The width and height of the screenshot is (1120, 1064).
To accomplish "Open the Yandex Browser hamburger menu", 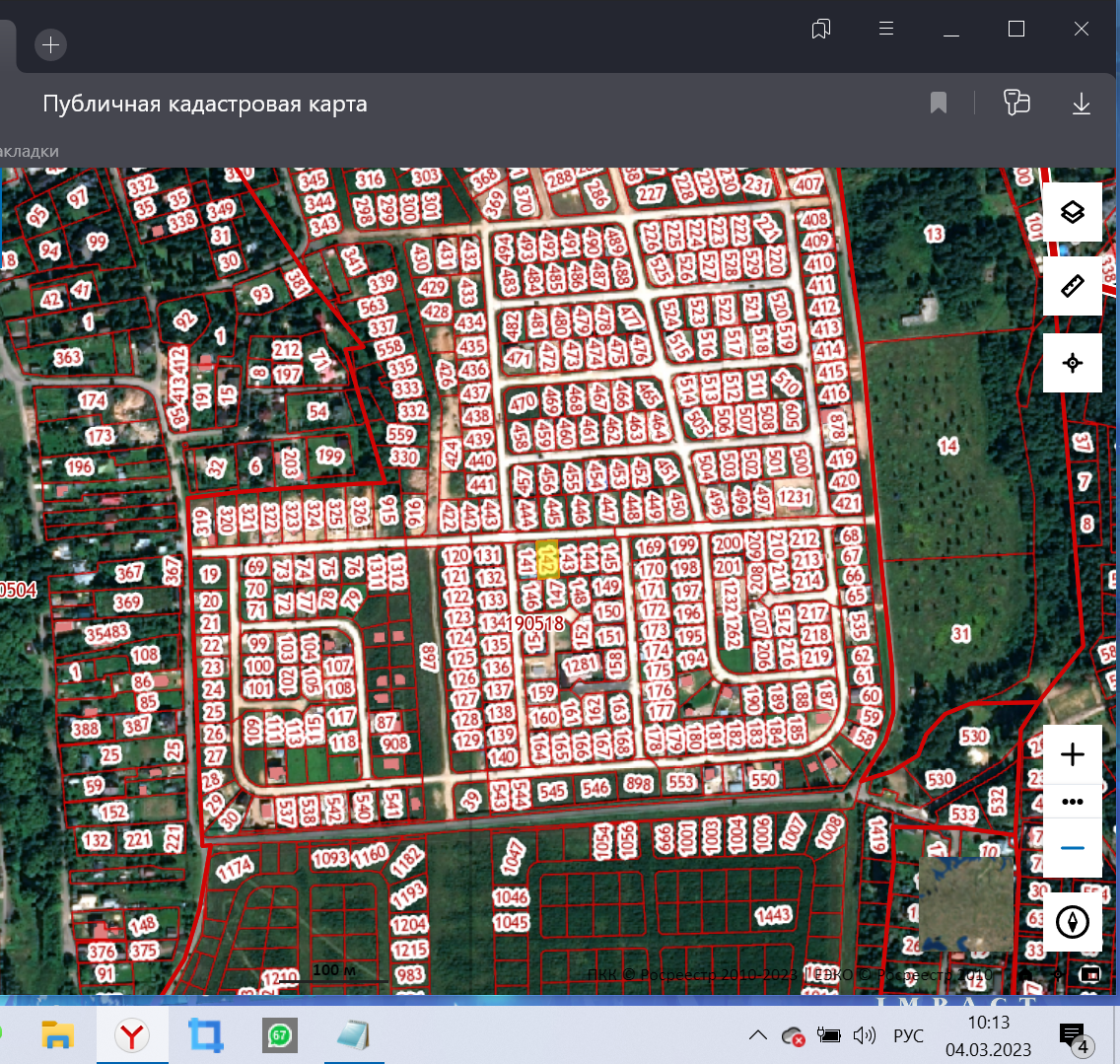I will coord(886,29).
